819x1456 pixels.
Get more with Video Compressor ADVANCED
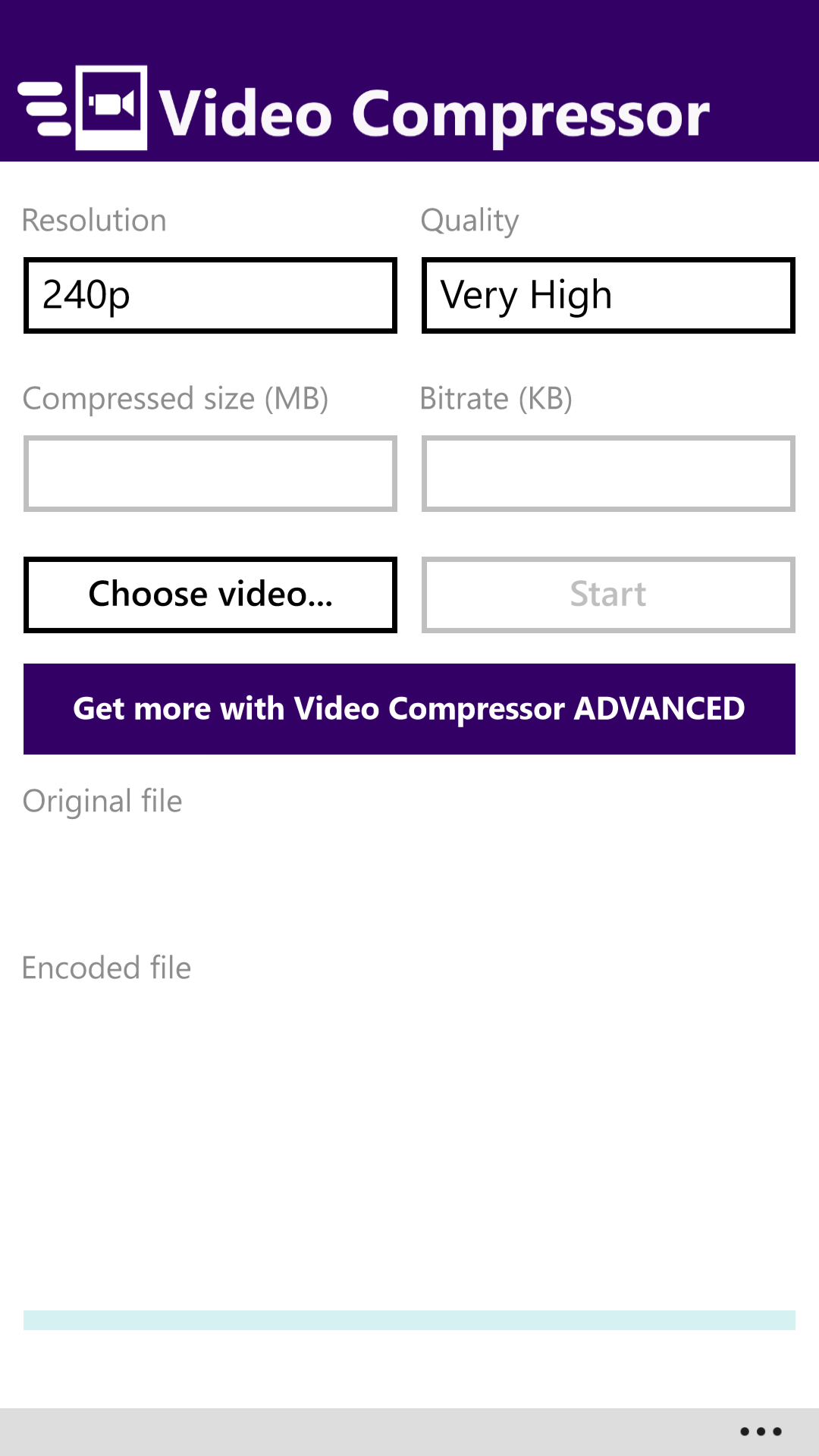click(409, 709)
